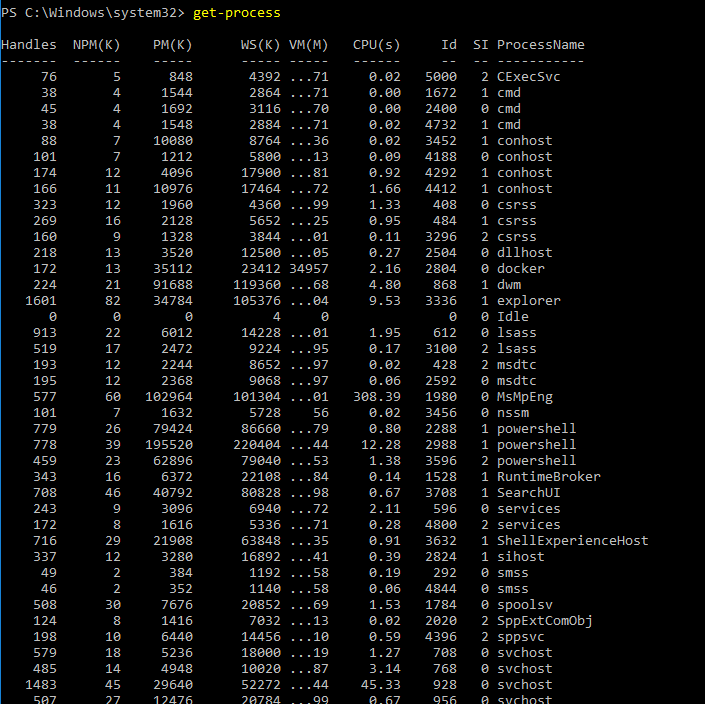Click csrss process Id 408
Image resolution: width=705 pixels, height=704 pixels.
[x=445, y=205]
